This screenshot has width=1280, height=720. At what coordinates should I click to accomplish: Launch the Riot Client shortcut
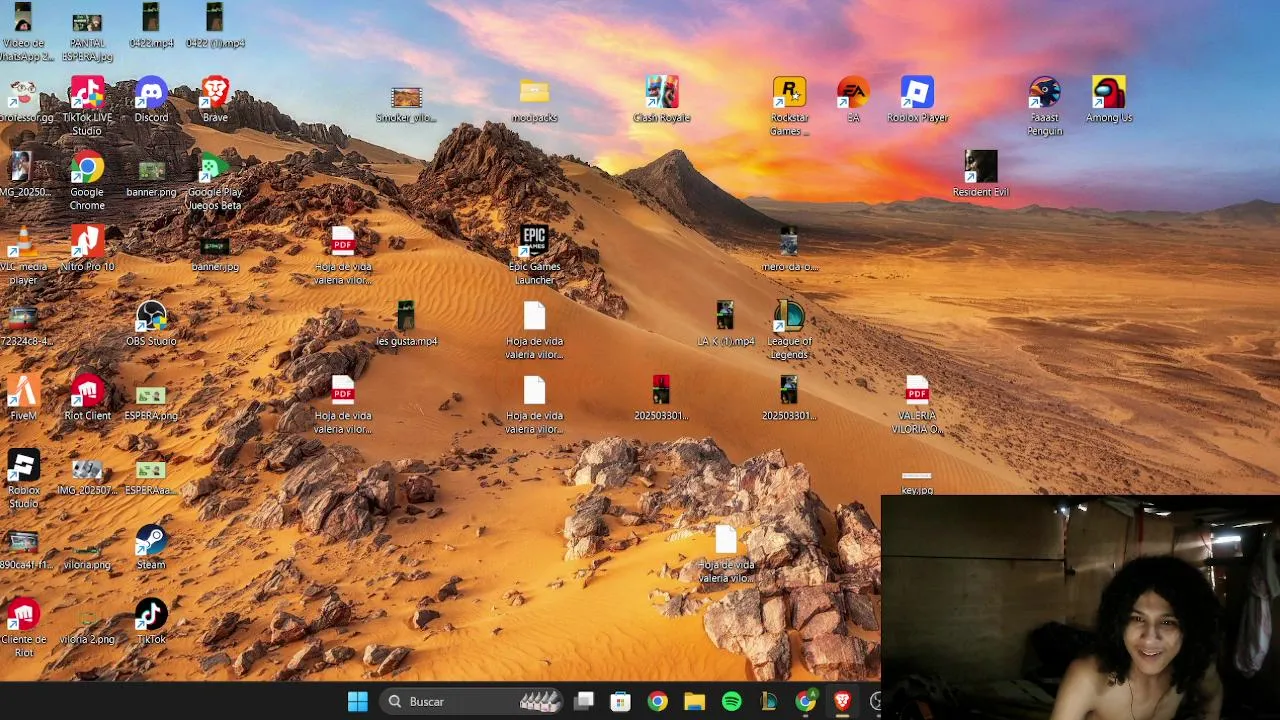(x=87, y=398)
